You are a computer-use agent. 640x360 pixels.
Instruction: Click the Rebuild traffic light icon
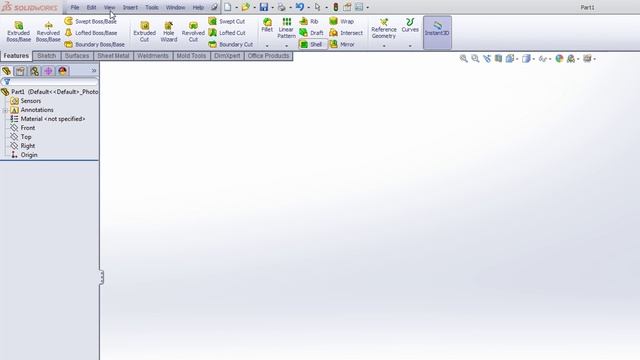click(336, 7)
